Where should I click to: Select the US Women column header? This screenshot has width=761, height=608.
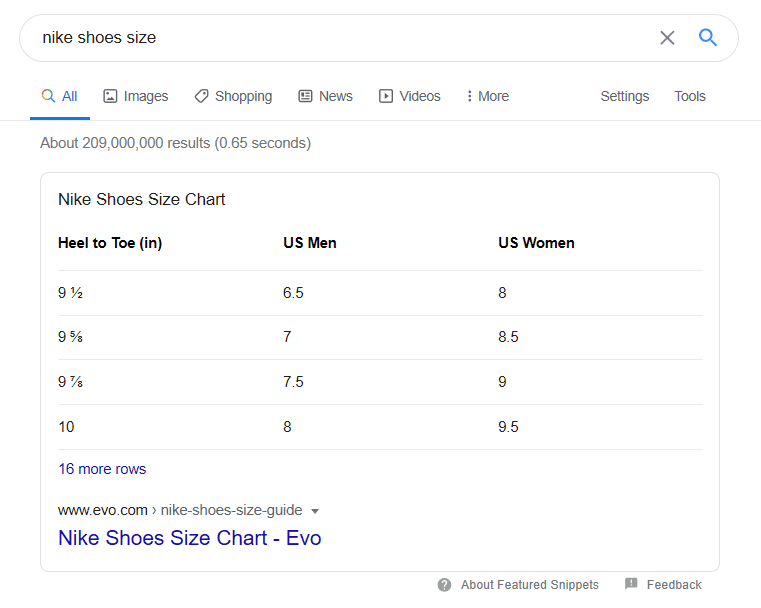(x=536, y=243)
